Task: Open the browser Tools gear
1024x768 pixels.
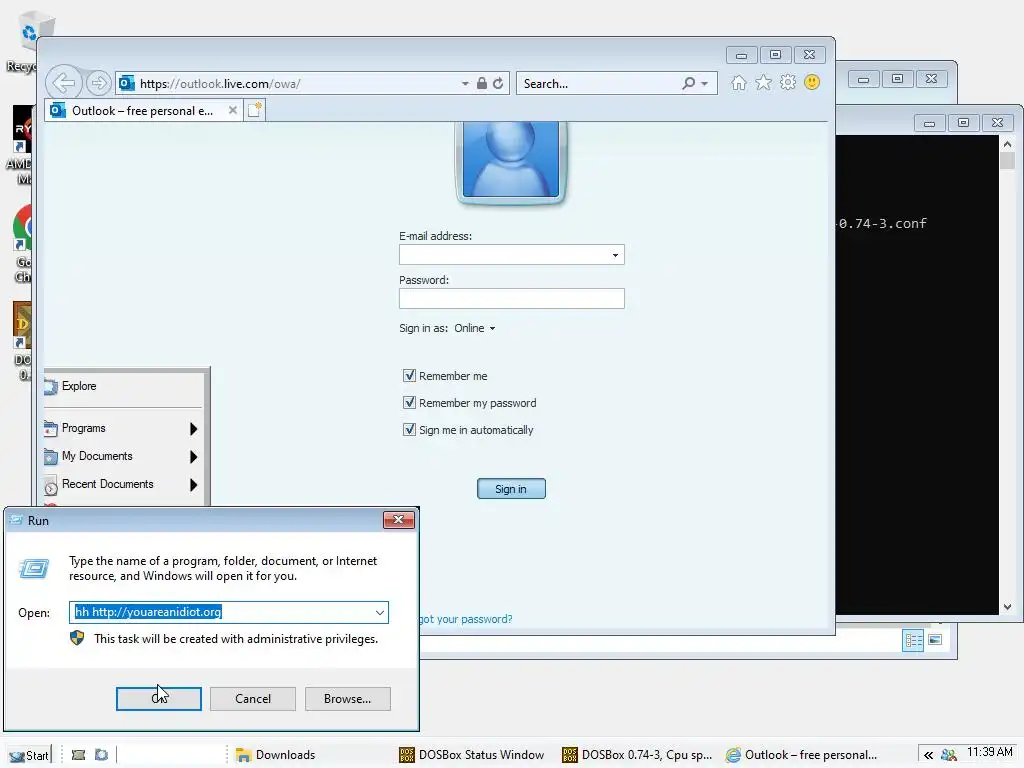Action: coord(788,83)
